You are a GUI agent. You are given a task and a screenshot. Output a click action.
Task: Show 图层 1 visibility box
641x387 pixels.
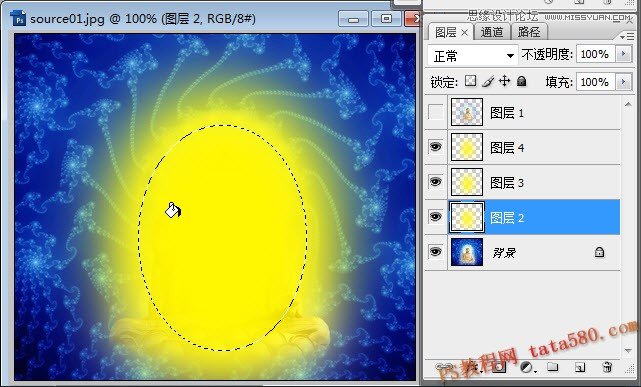tap(435, 112)
